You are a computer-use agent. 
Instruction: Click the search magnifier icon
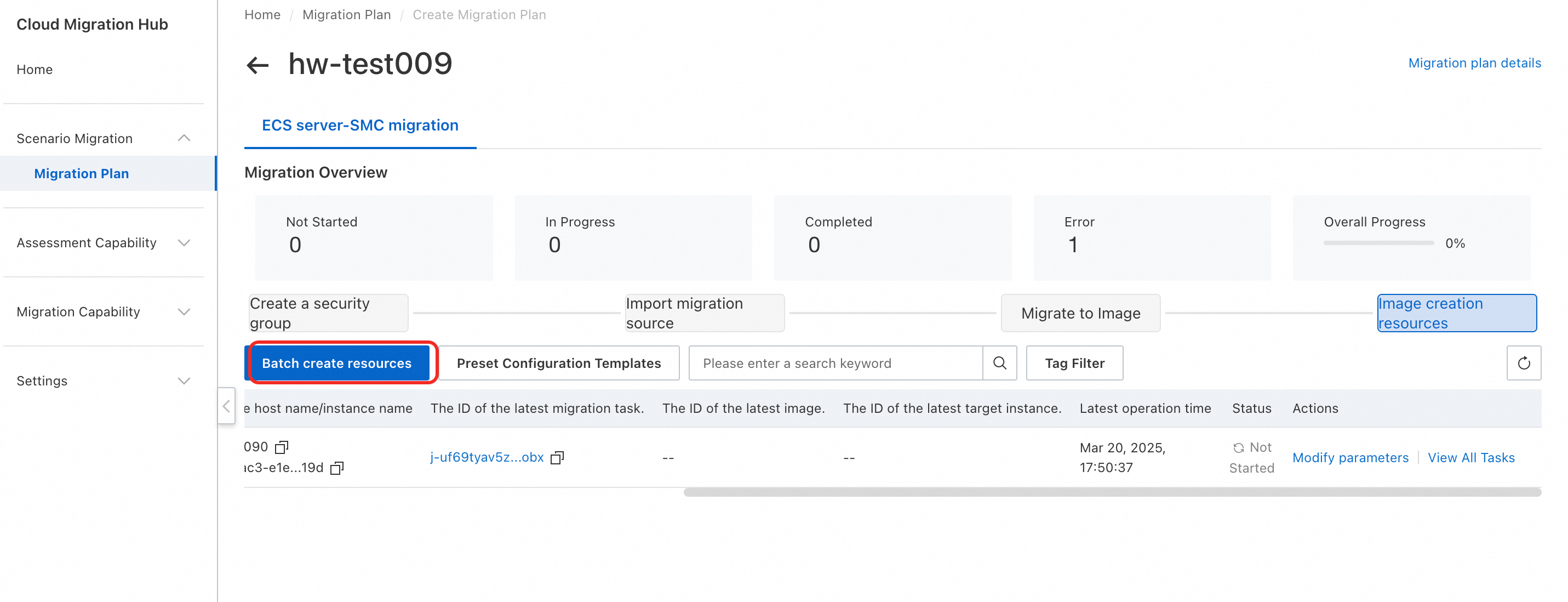pos(999,363)
